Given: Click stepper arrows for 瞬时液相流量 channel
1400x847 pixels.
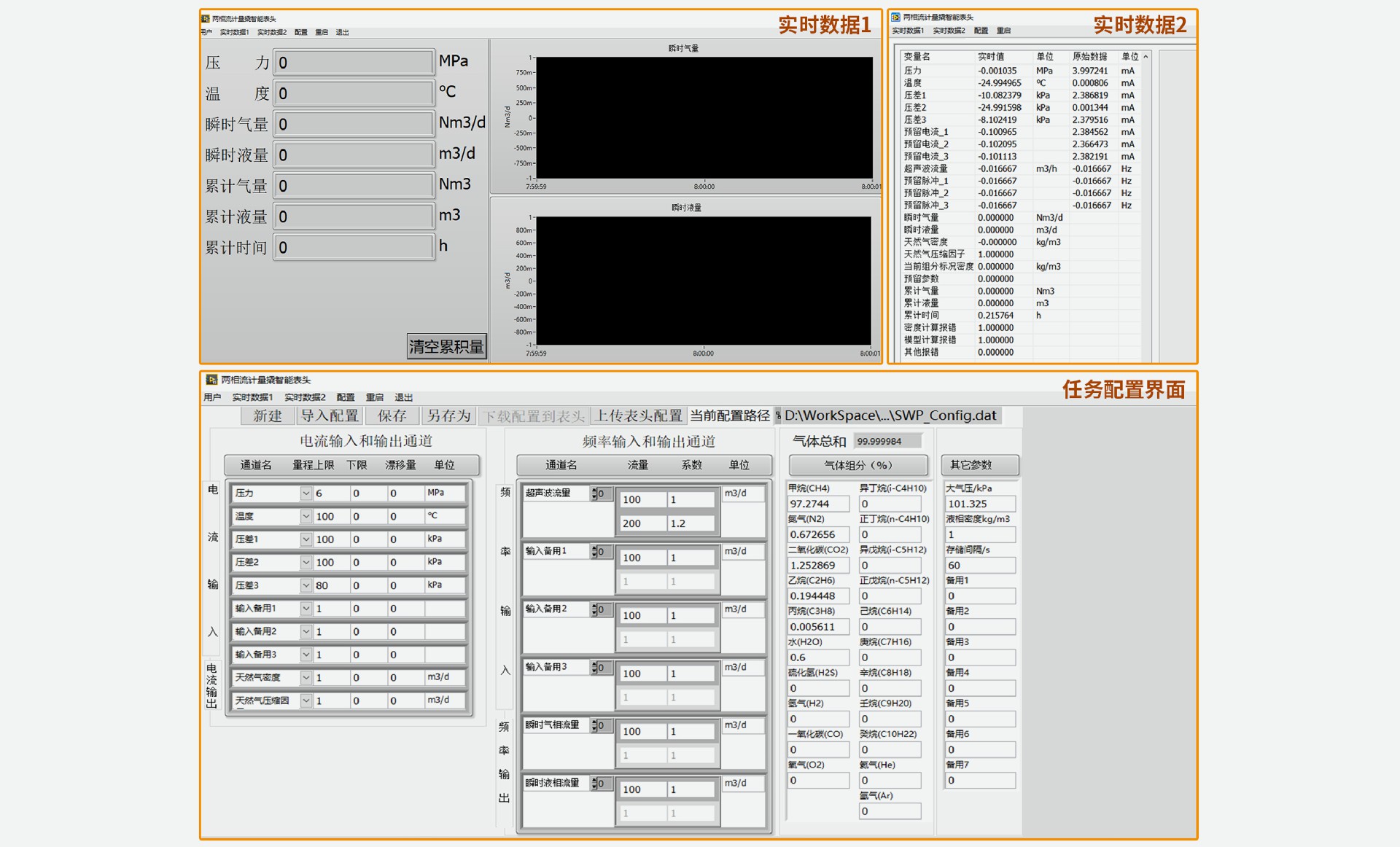Looking at the screenshot, I should pos(594,784).
